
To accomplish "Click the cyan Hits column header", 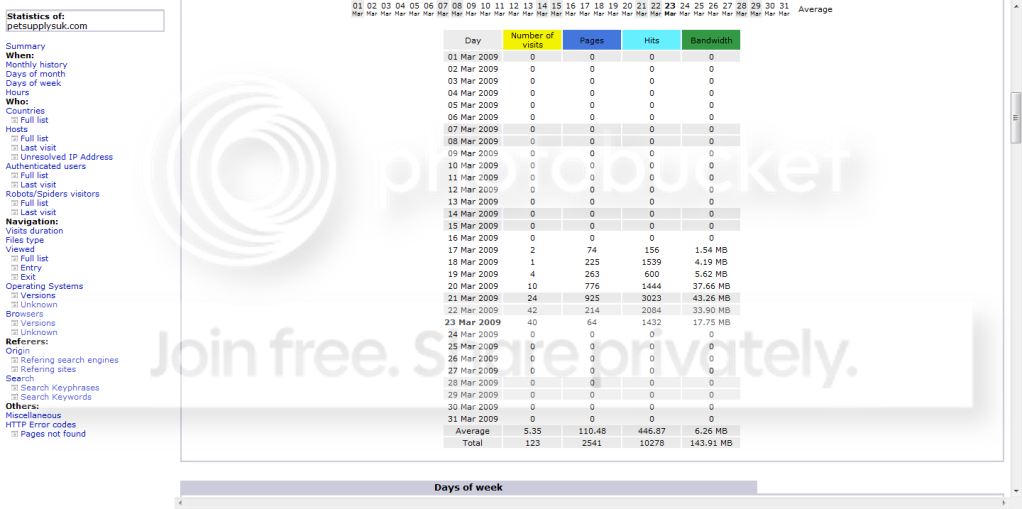I will [x=652, y=40].
